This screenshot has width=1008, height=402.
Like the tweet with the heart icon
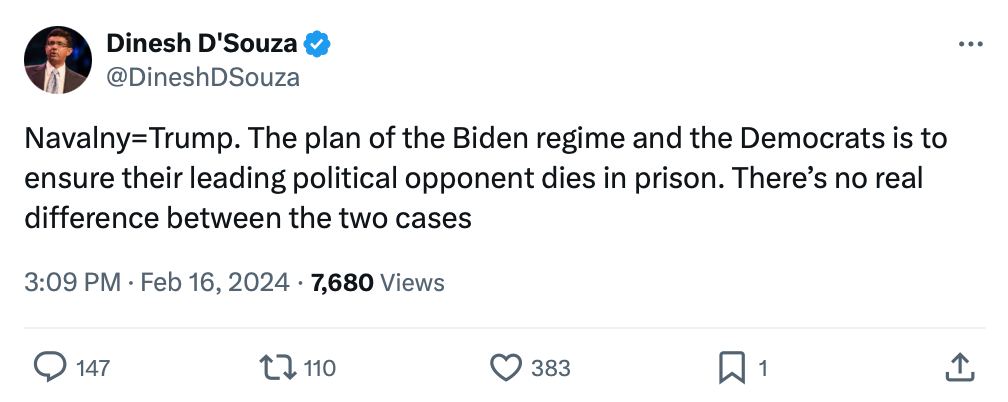506,368
